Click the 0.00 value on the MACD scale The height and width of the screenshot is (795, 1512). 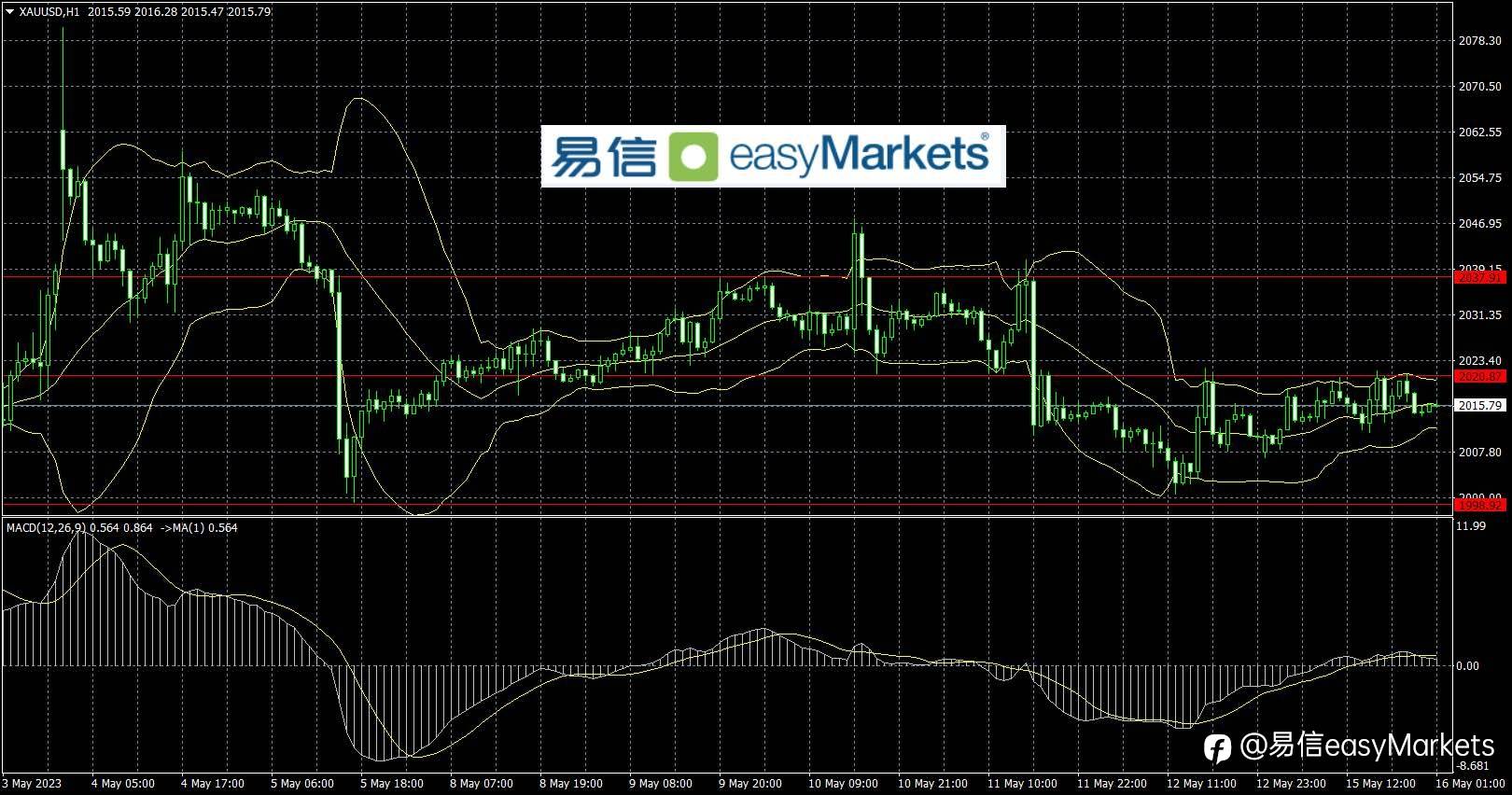click(1468, 666)
